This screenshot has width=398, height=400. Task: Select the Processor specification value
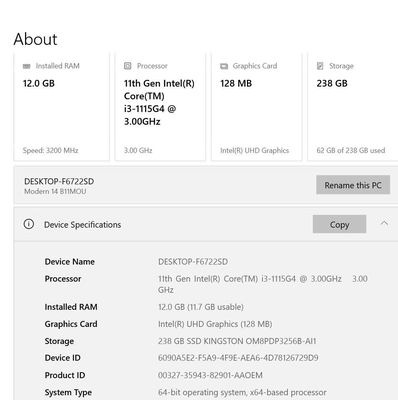[263, 284]
